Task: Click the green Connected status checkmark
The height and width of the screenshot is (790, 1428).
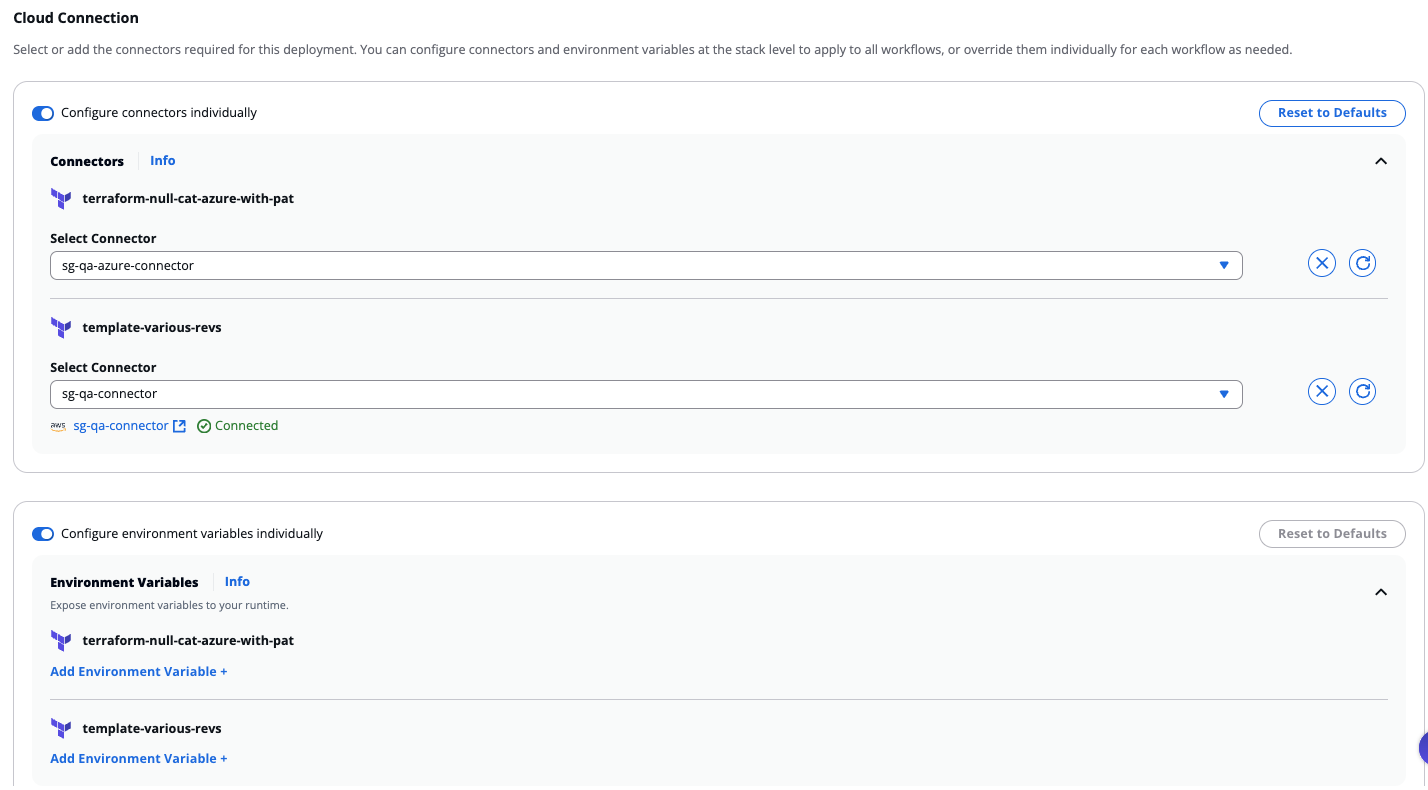Action: pos(204,426)
